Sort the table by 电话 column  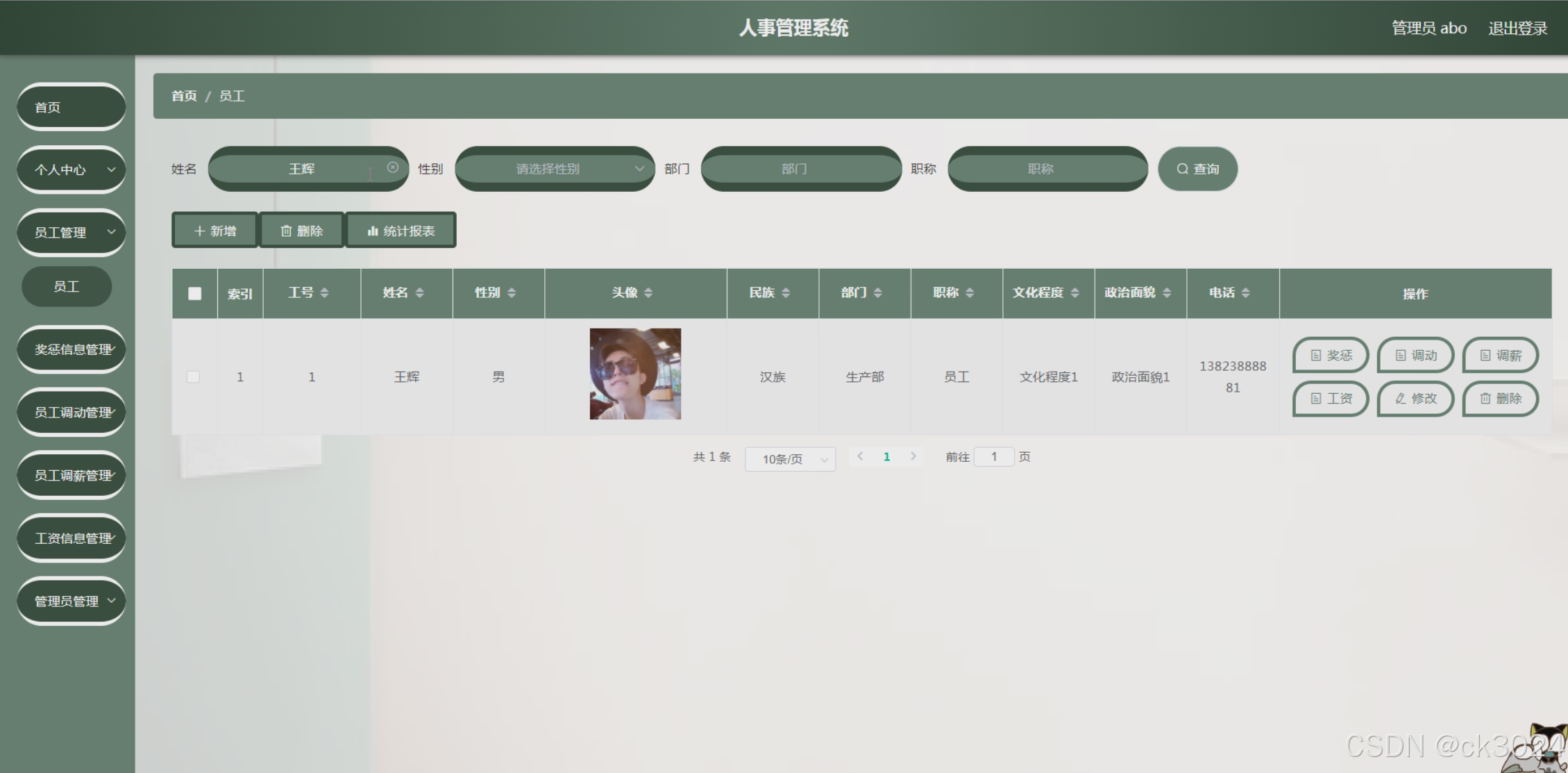click(x=1245, y=293)
